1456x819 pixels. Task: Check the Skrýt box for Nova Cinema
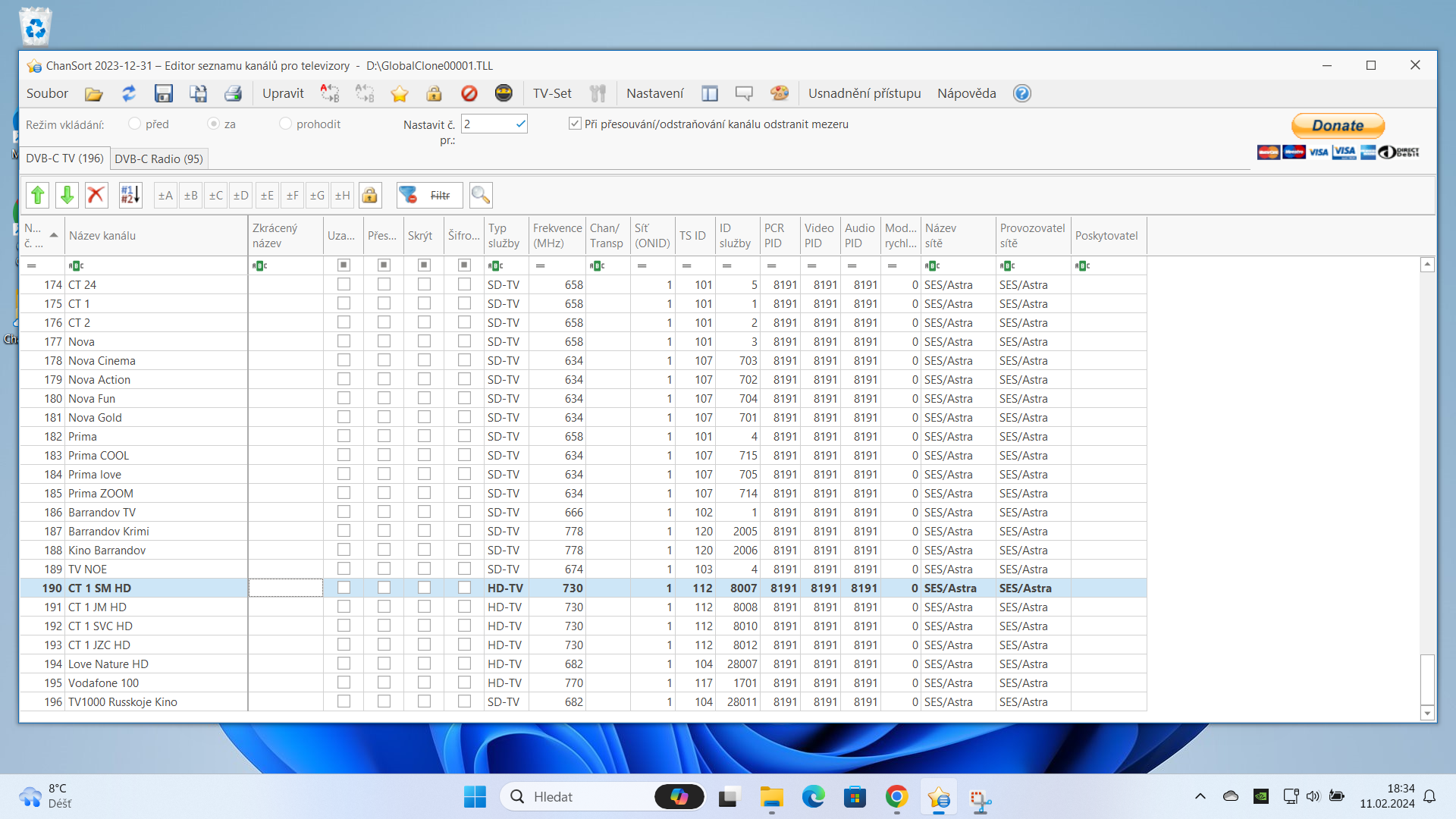(x=424, y=360)
